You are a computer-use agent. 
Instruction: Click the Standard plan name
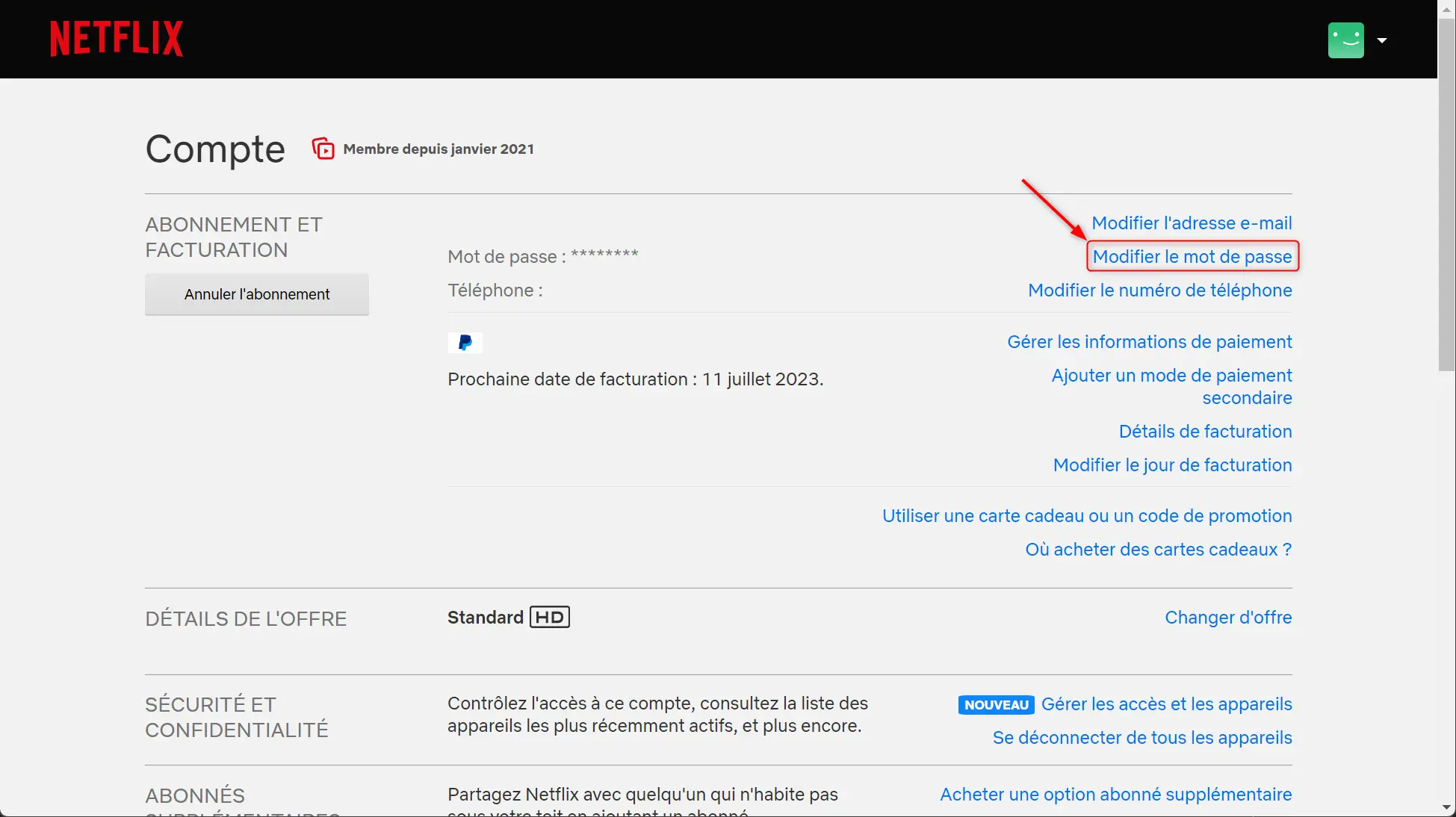click(x=486, y=618)
